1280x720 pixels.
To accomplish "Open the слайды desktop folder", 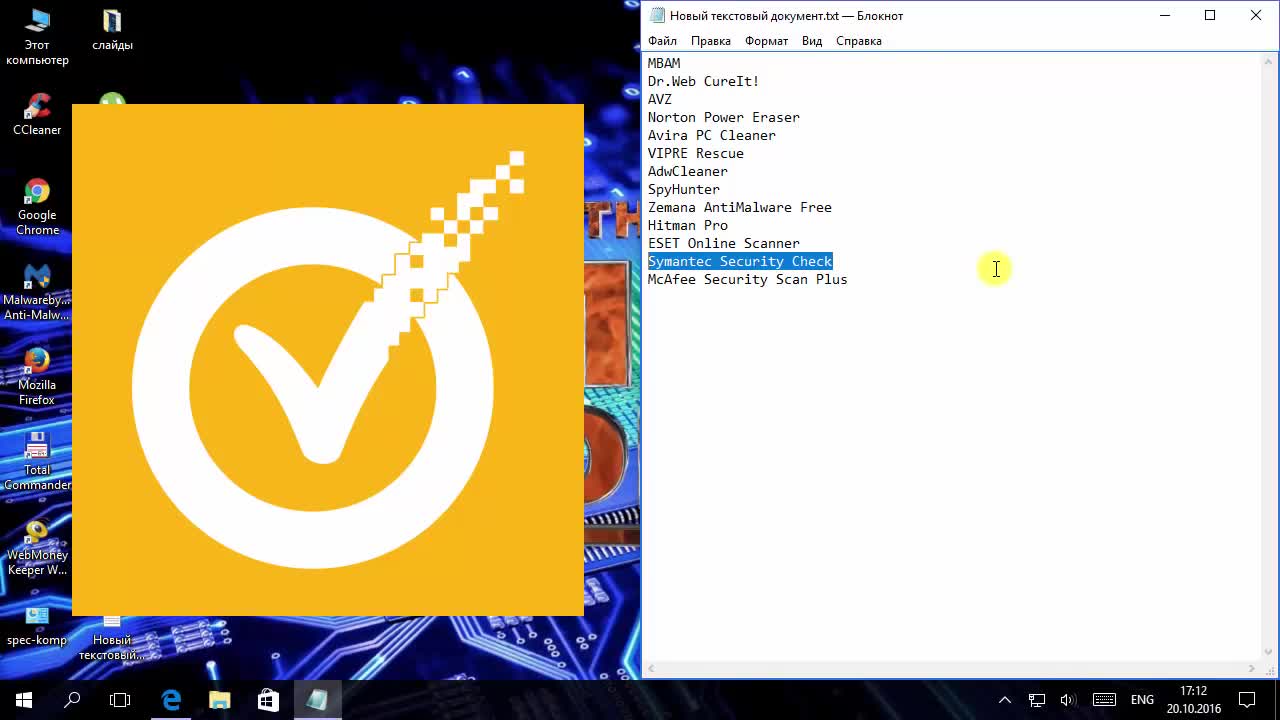I will pyautogui.click(x=112, y=30).
